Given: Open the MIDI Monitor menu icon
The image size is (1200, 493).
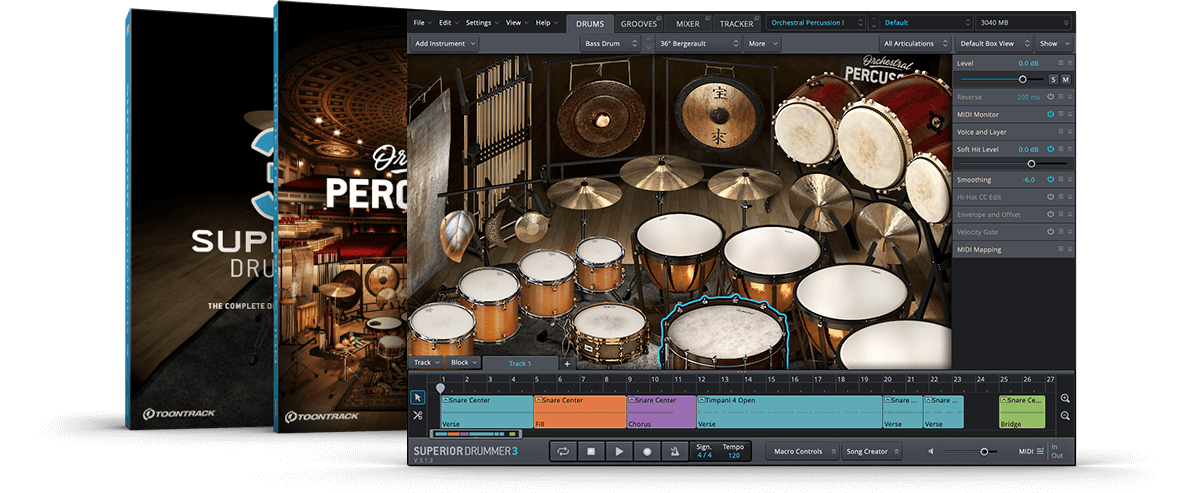Looking at the screenshot, I should tap(1060, 114).
